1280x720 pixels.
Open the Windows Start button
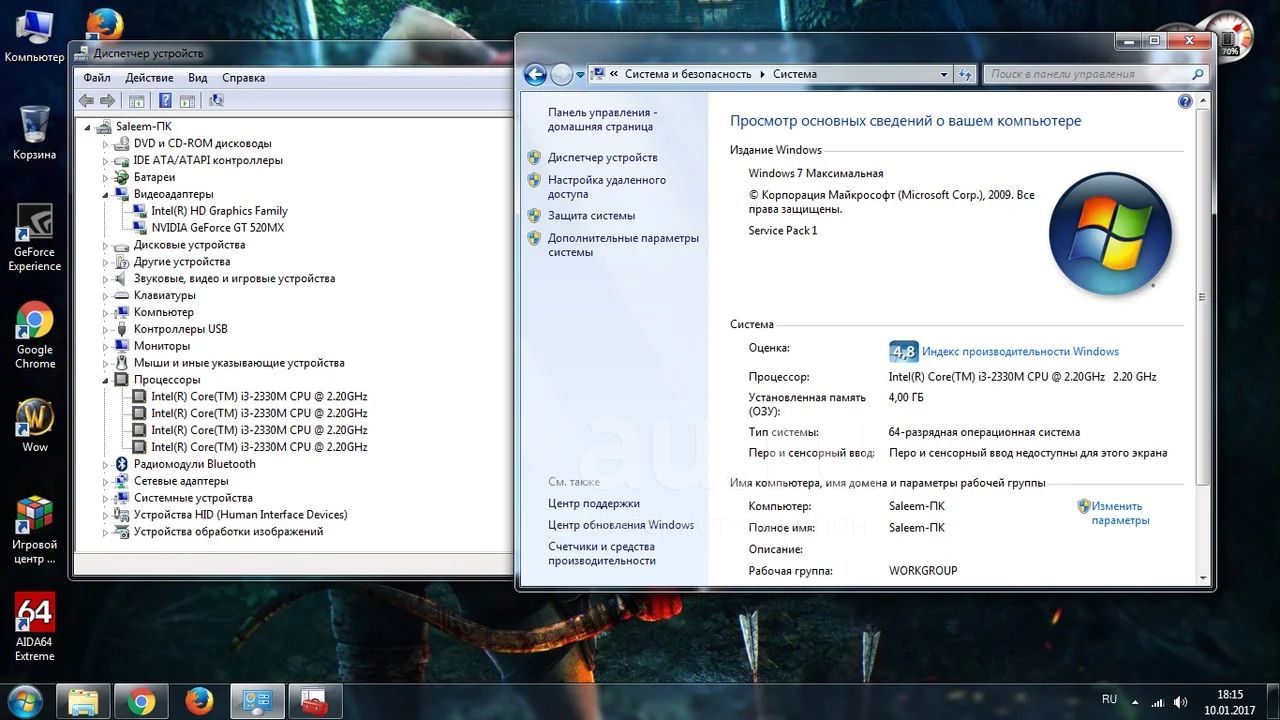23,701
